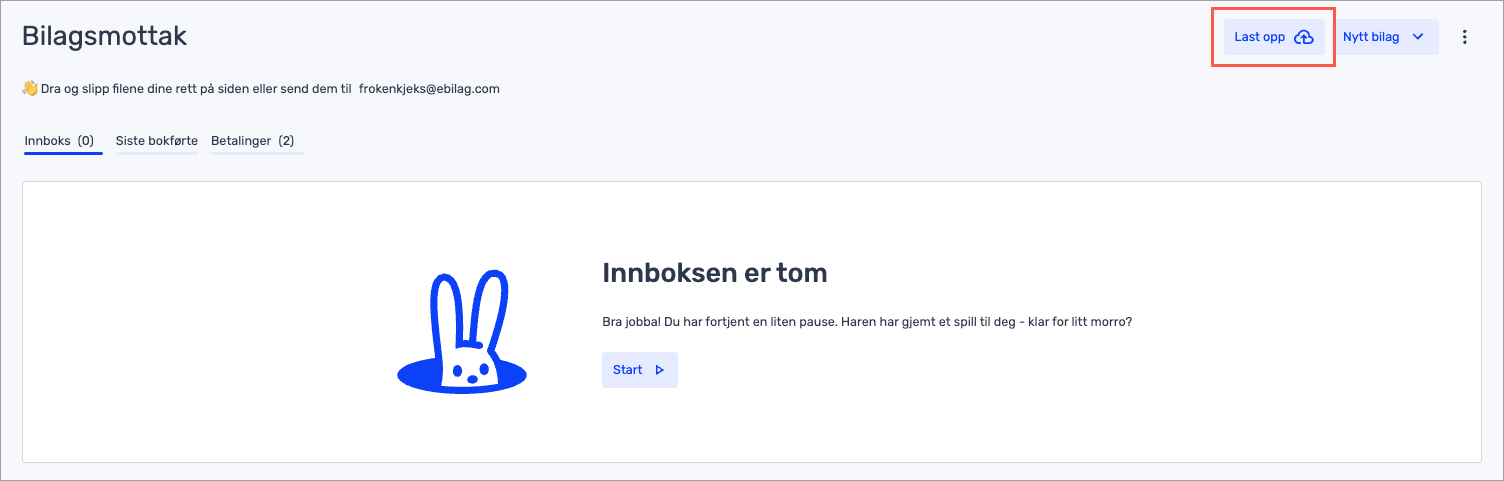Click the blue rabbit illustration
Screen dimensions: 1504x481
point(462,330)
